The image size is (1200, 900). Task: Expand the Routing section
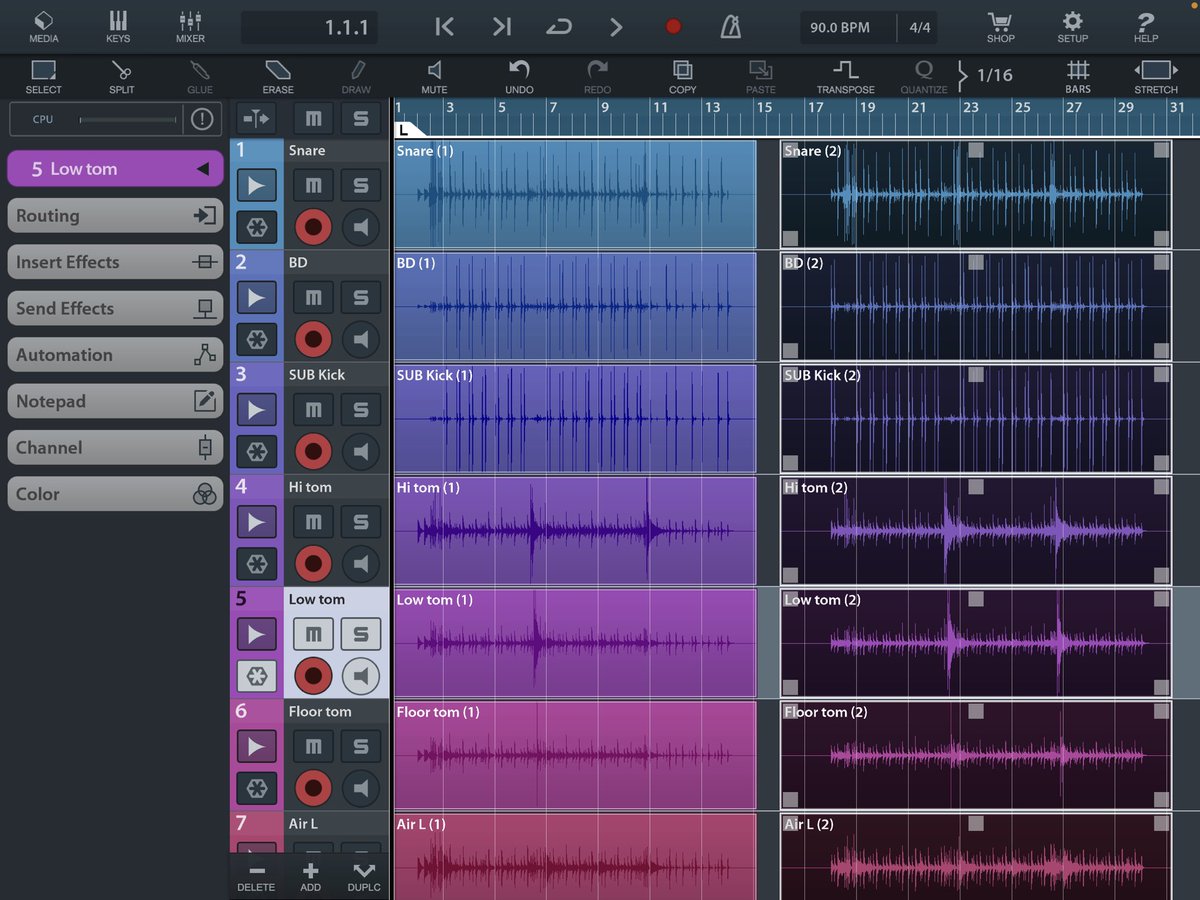(115, 215)
